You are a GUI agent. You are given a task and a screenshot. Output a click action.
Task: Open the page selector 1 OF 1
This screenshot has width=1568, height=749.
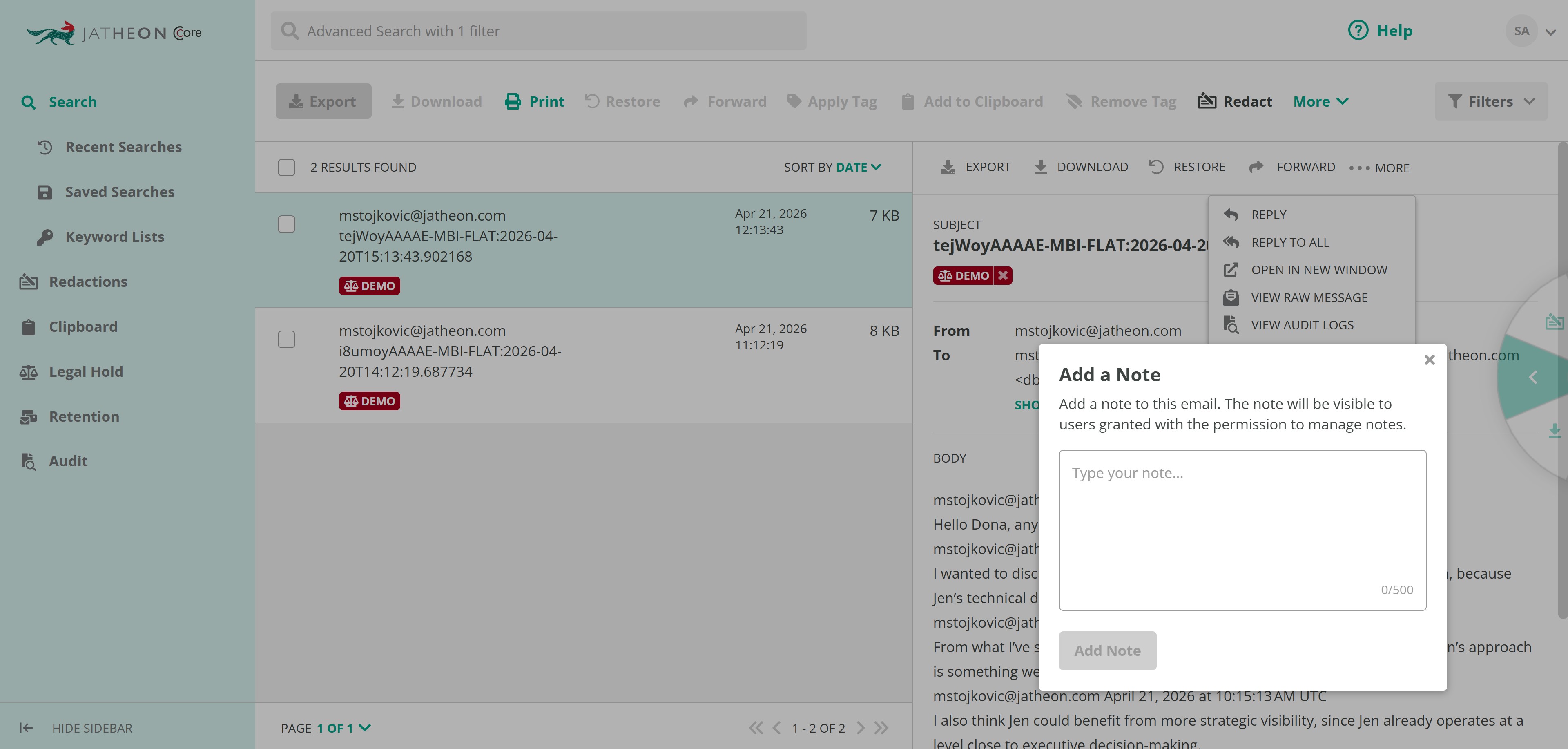[343, 728]
